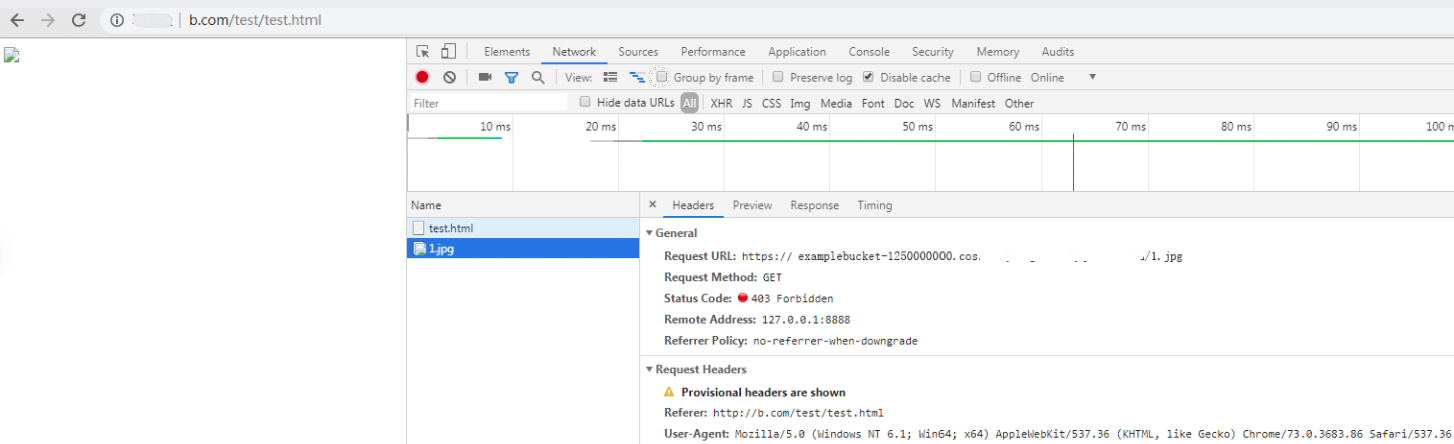The width and height of the screenshot is (1454, 444).
Task: Filter requests by Manifest
Action: click(x=973, y=103)
